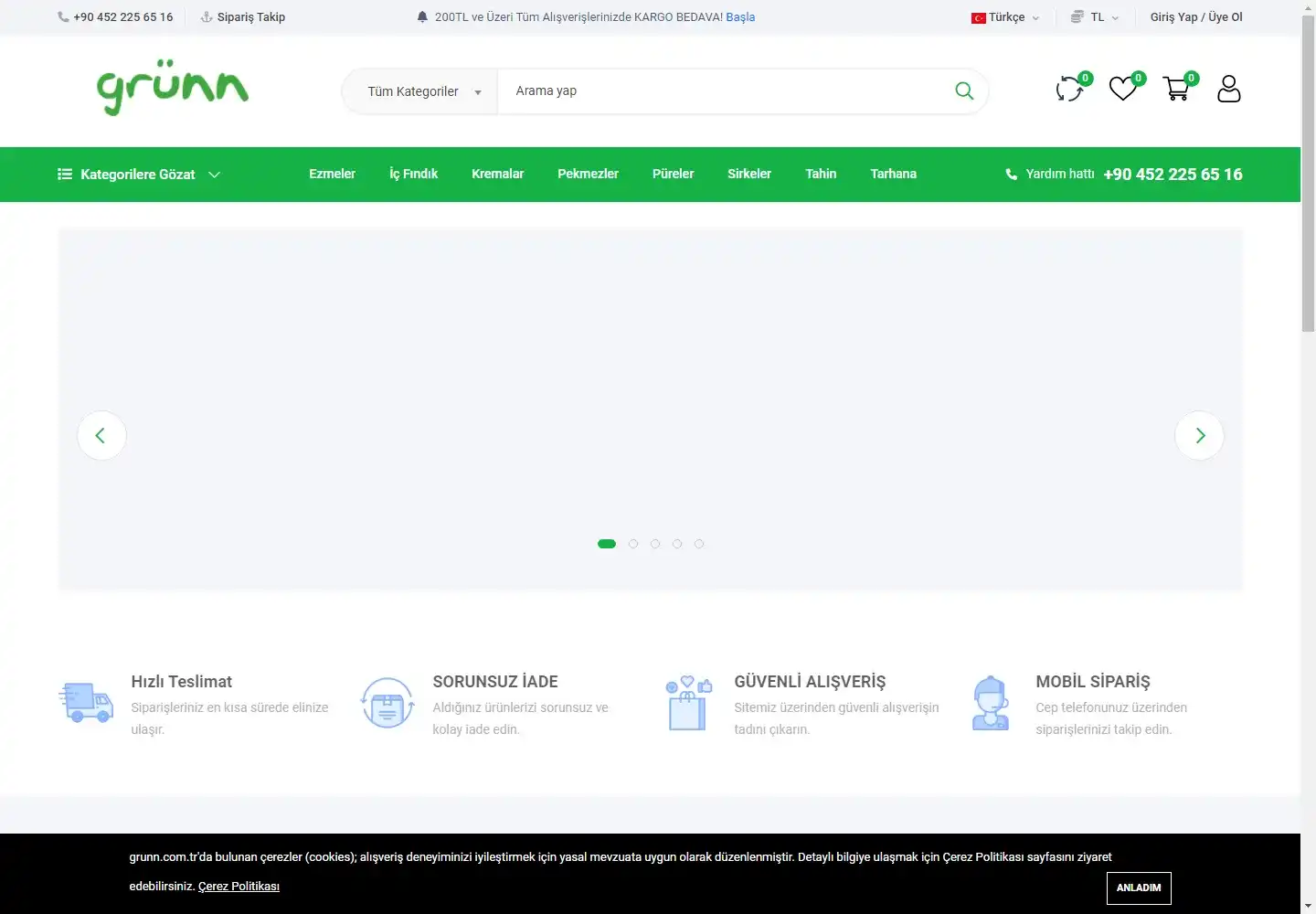Open the product compare icon

coord(1070,89)
